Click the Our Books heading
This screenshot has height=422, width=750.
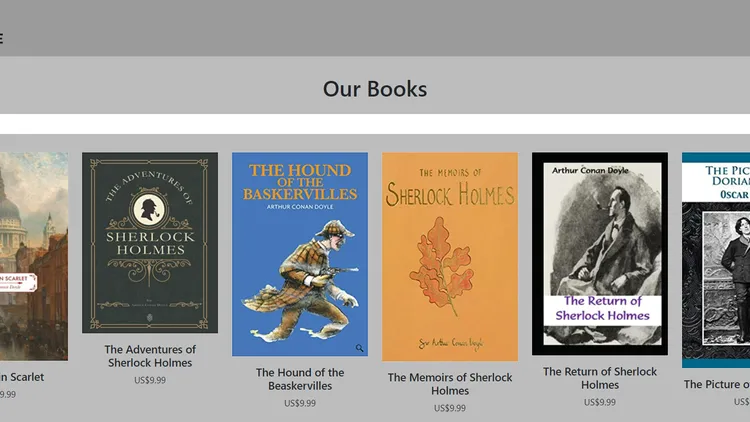[x=375, y=89]
